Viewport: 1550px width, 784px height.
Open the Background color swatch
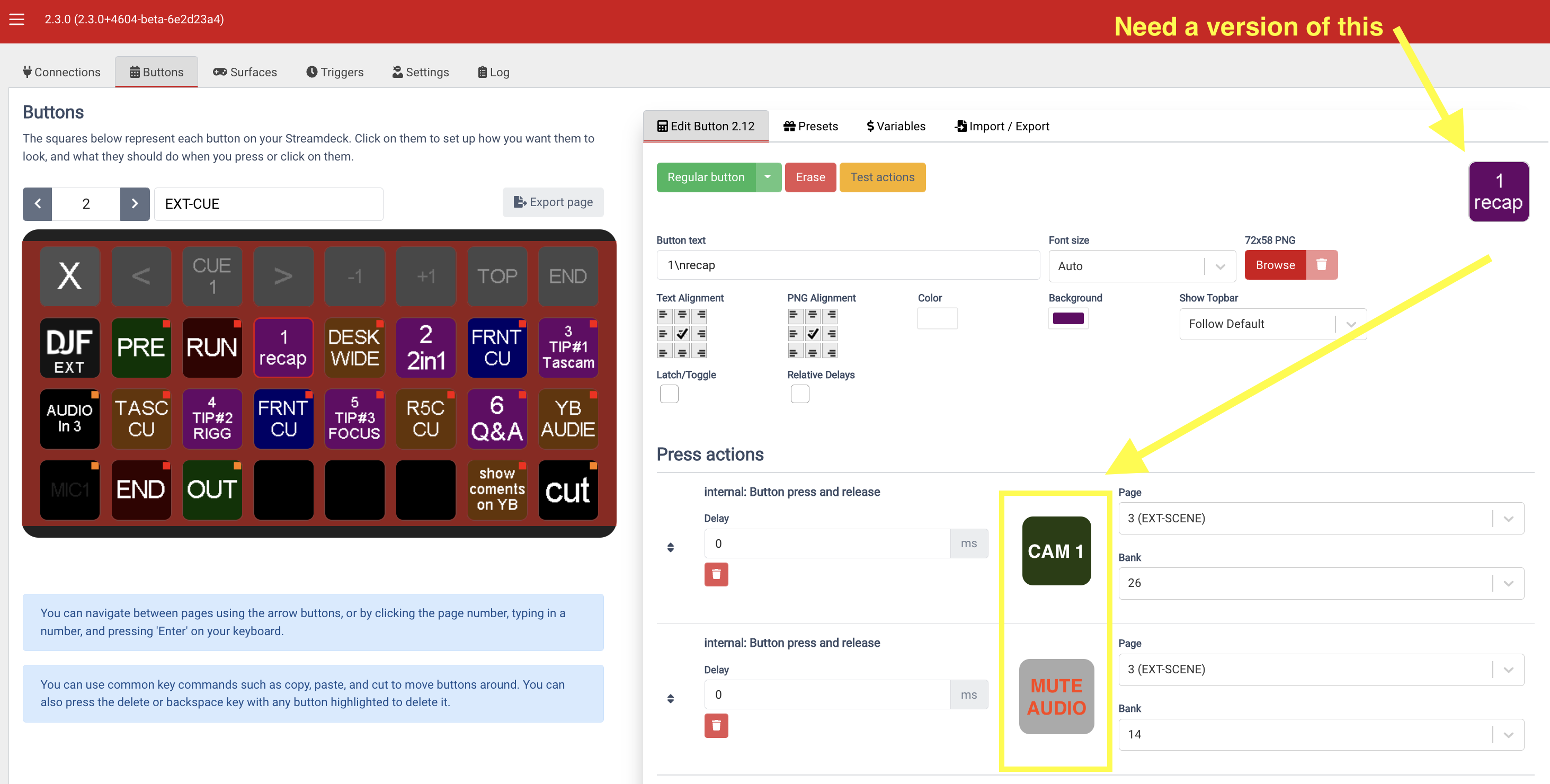1068,318
